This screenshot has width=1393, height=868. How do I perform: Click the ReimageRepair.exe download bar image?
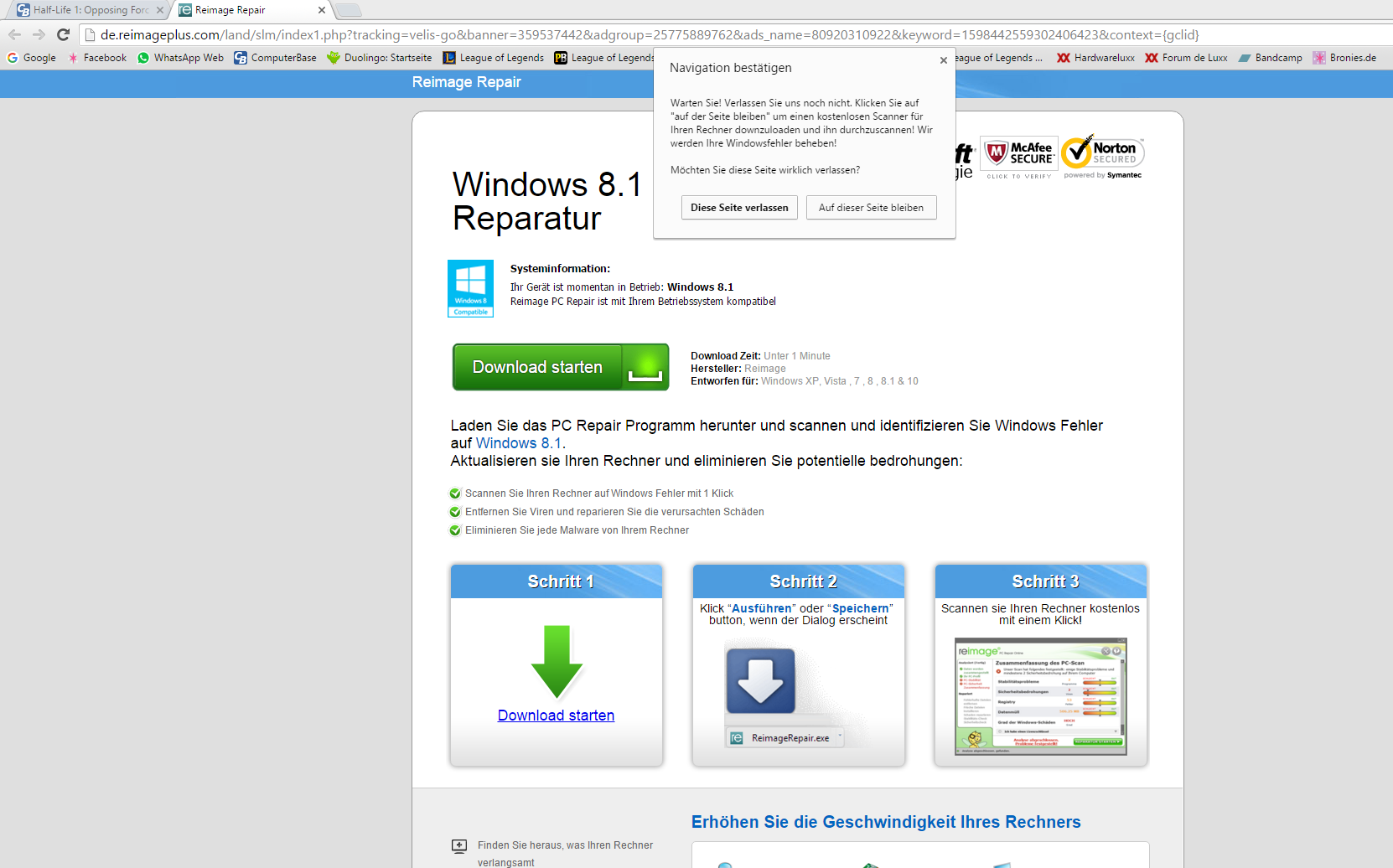click(785, 738)
